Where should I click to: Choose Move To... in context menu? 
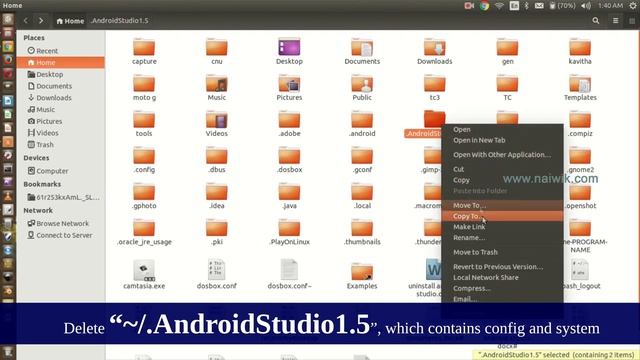(502, 205)
